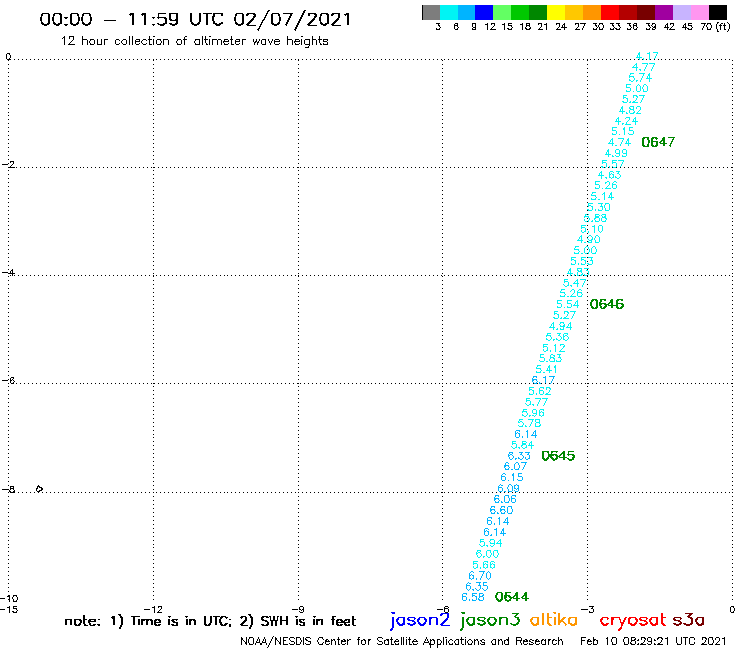Pick the lavender legend swatch

(x=681, y=12)
